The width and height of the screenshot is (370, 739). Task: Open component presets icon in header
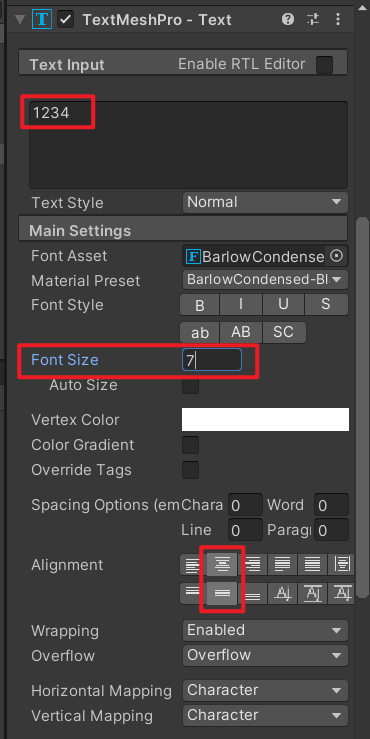point(313,19)
